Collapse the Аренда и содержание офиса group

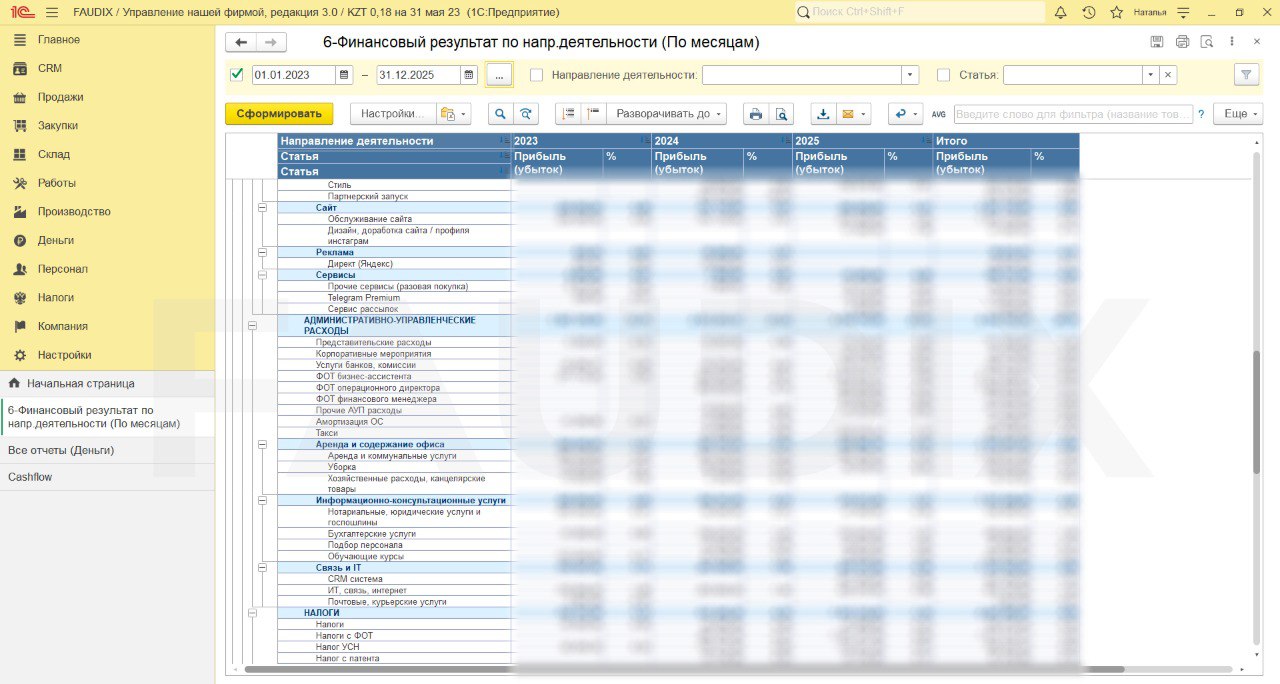point(263,444)
